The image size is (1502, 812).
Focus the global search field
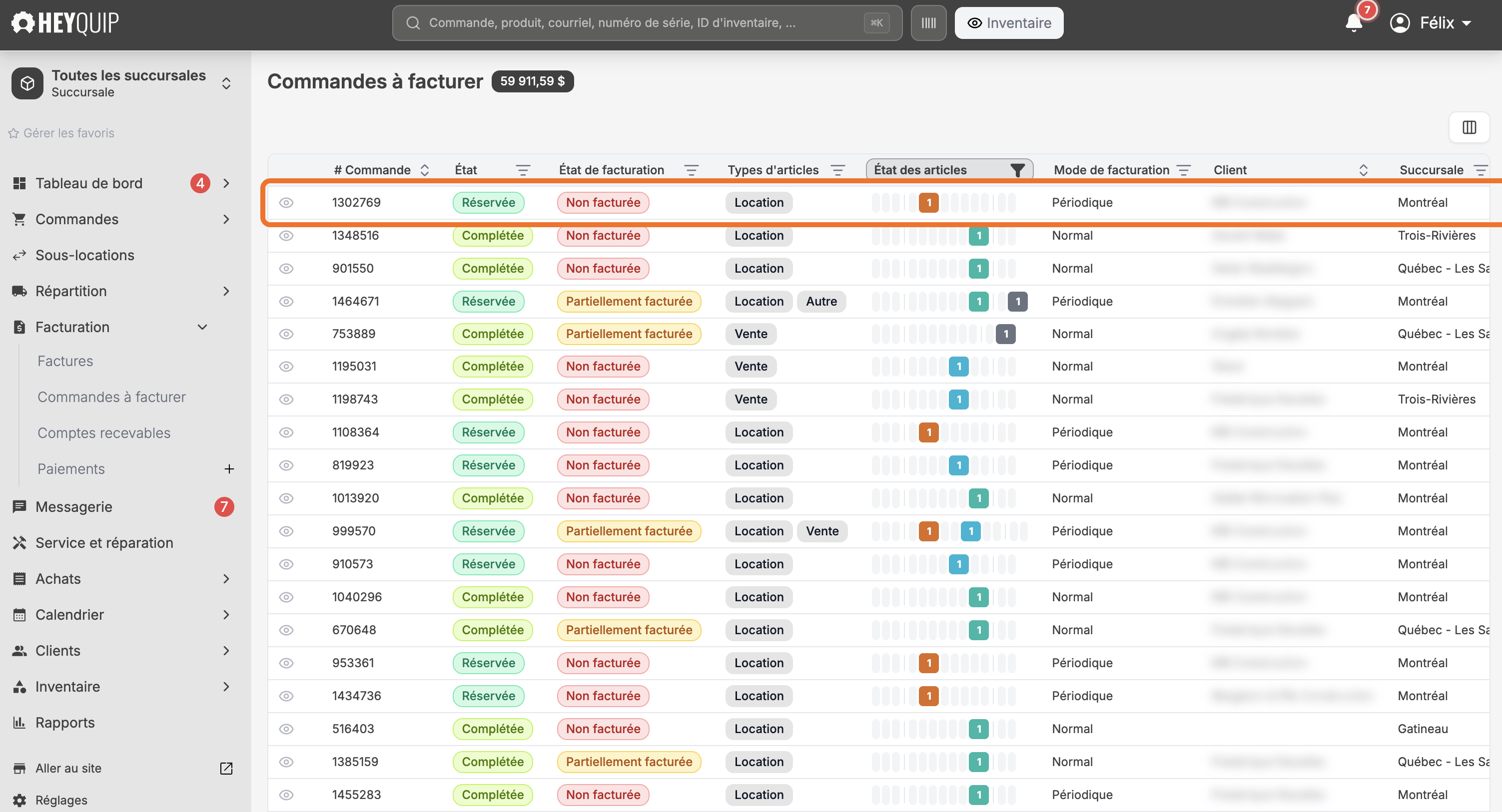(647, 23)
